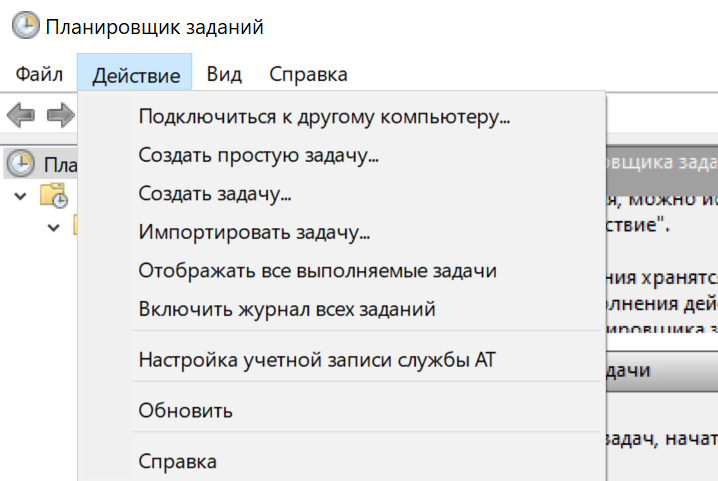Click Включить журнал всех заданий
The image size is (718, 481).
(287, 309)
